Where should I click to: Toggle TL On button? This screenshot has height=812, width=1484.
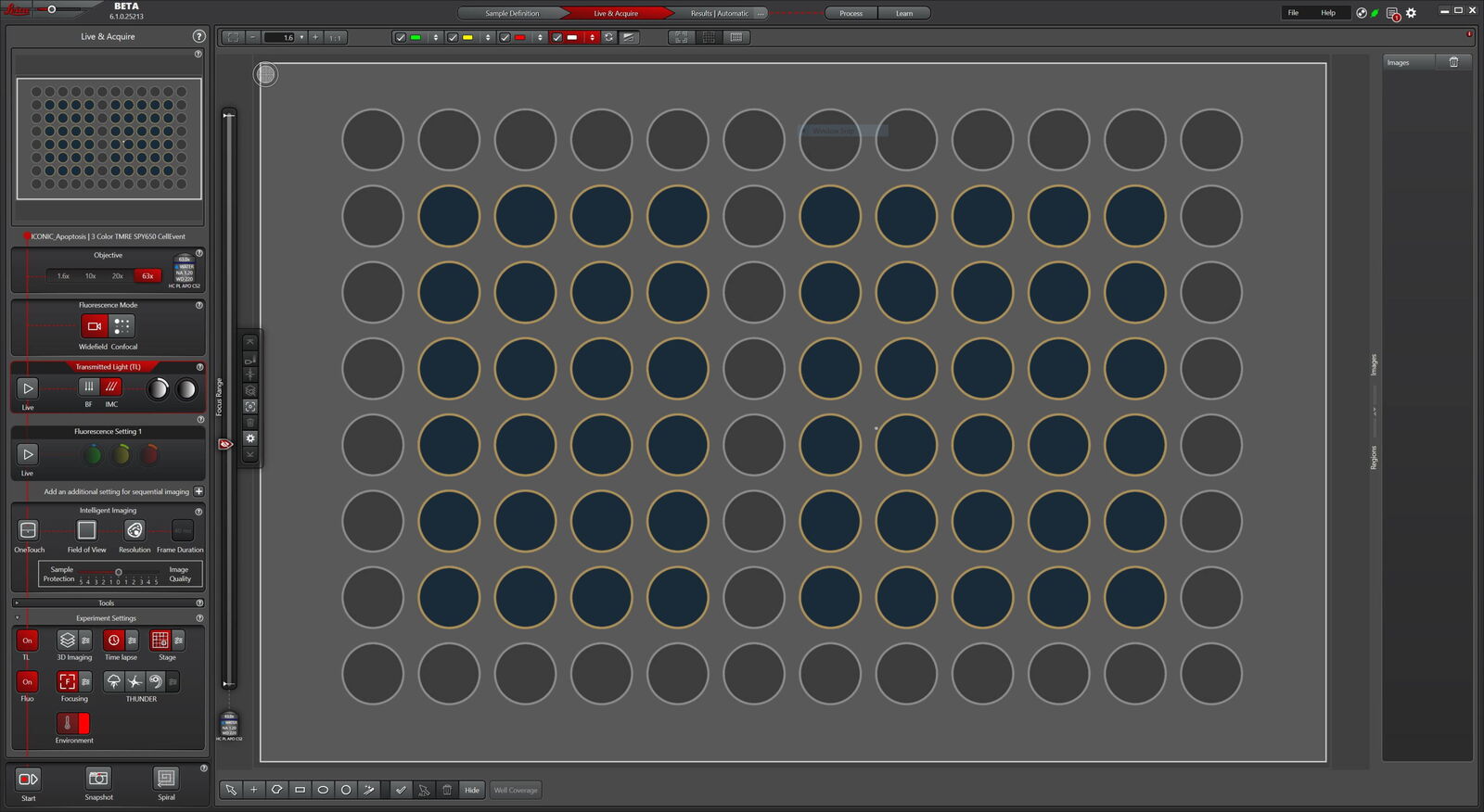[27, 641]
